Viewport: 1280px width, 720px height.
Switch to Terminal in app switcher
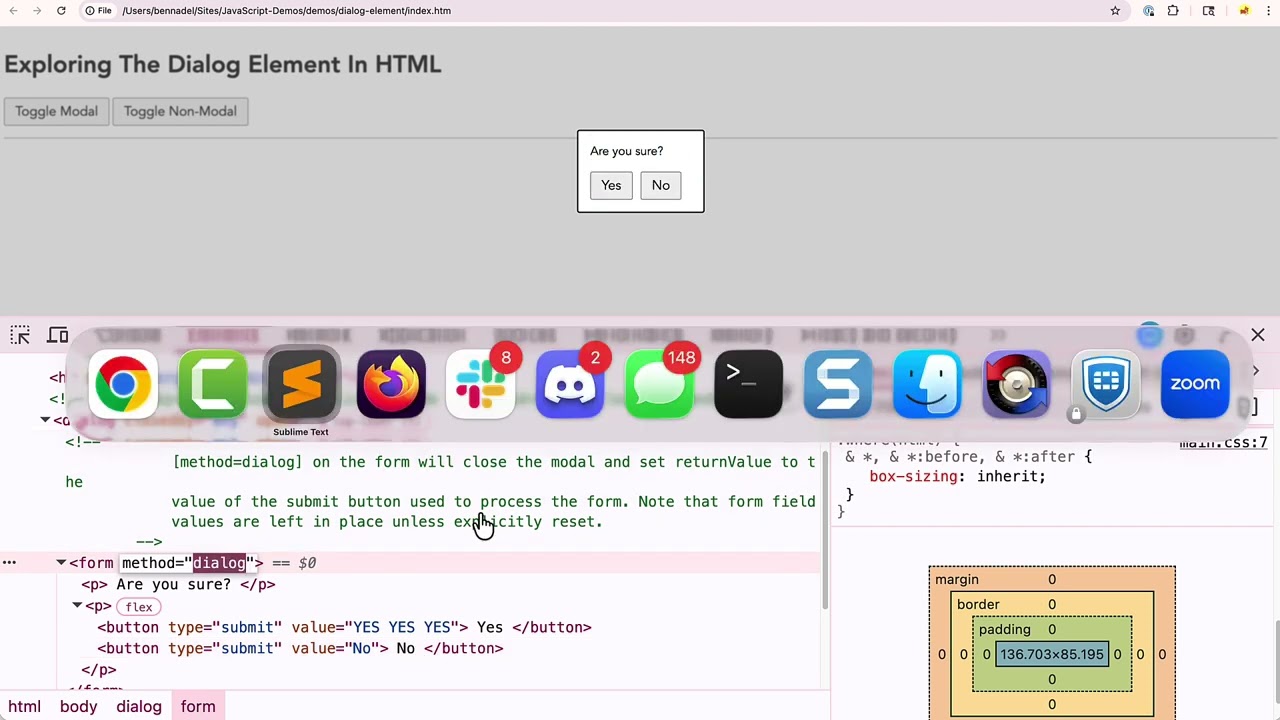pyautogui.click(x=748, y=384)
